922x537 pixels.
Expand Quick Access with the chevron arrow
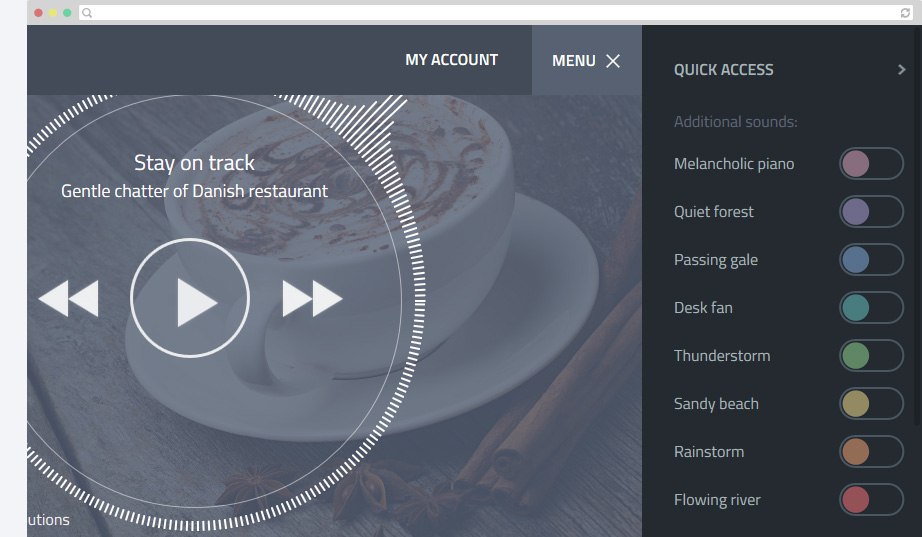click(901, 69)
